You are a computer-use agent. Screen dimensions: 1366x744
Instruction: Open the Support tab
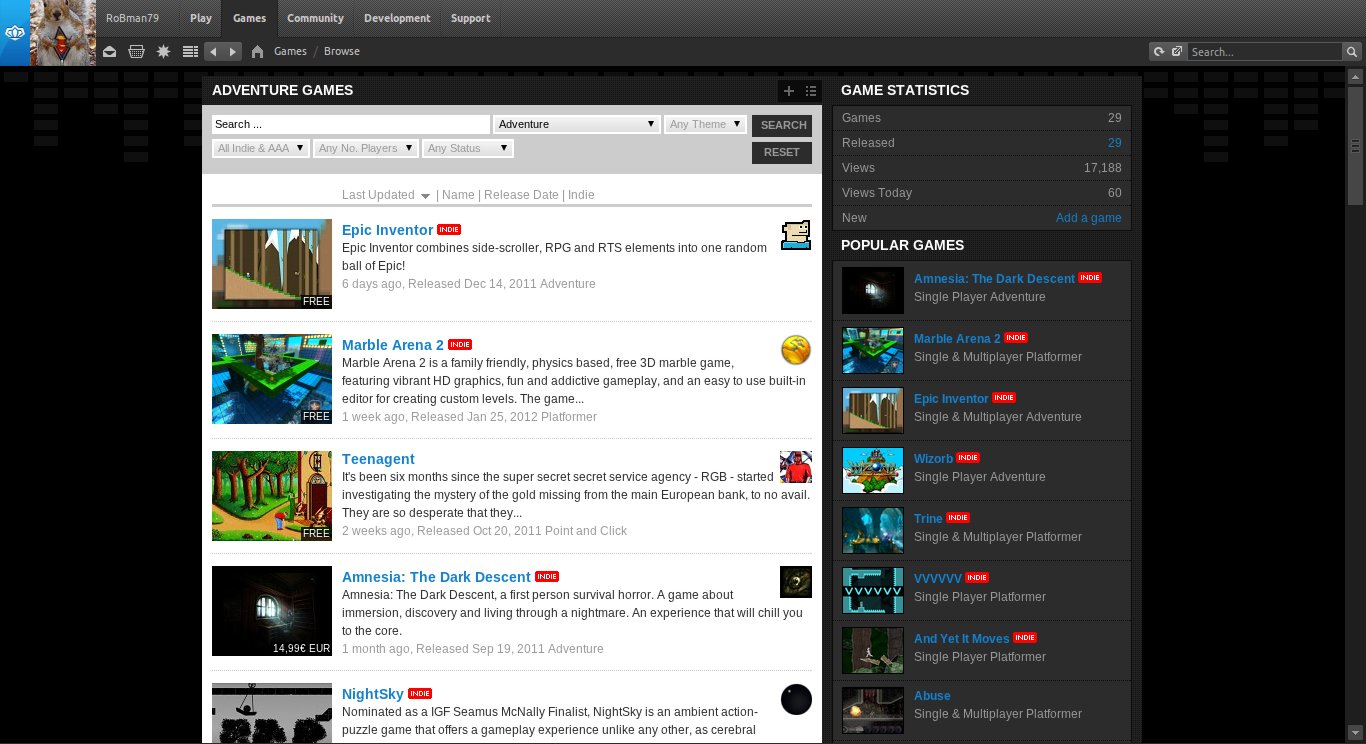click(470, 18)
